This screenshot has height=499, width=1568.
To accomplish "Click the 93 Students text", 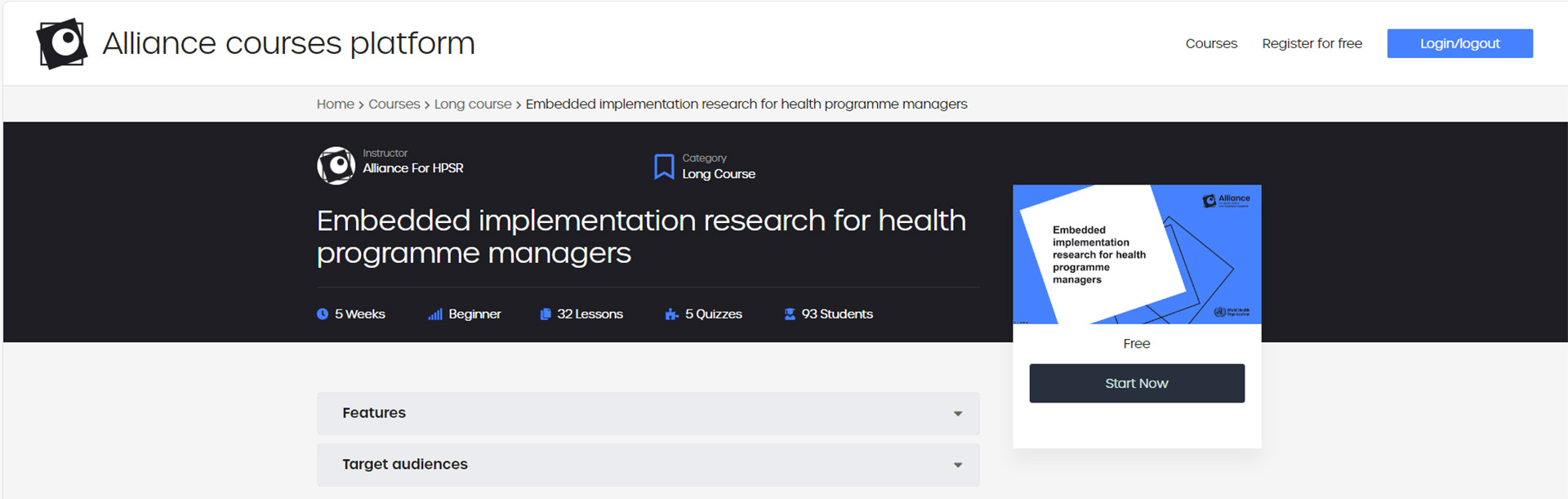I will tap(837, 314).
